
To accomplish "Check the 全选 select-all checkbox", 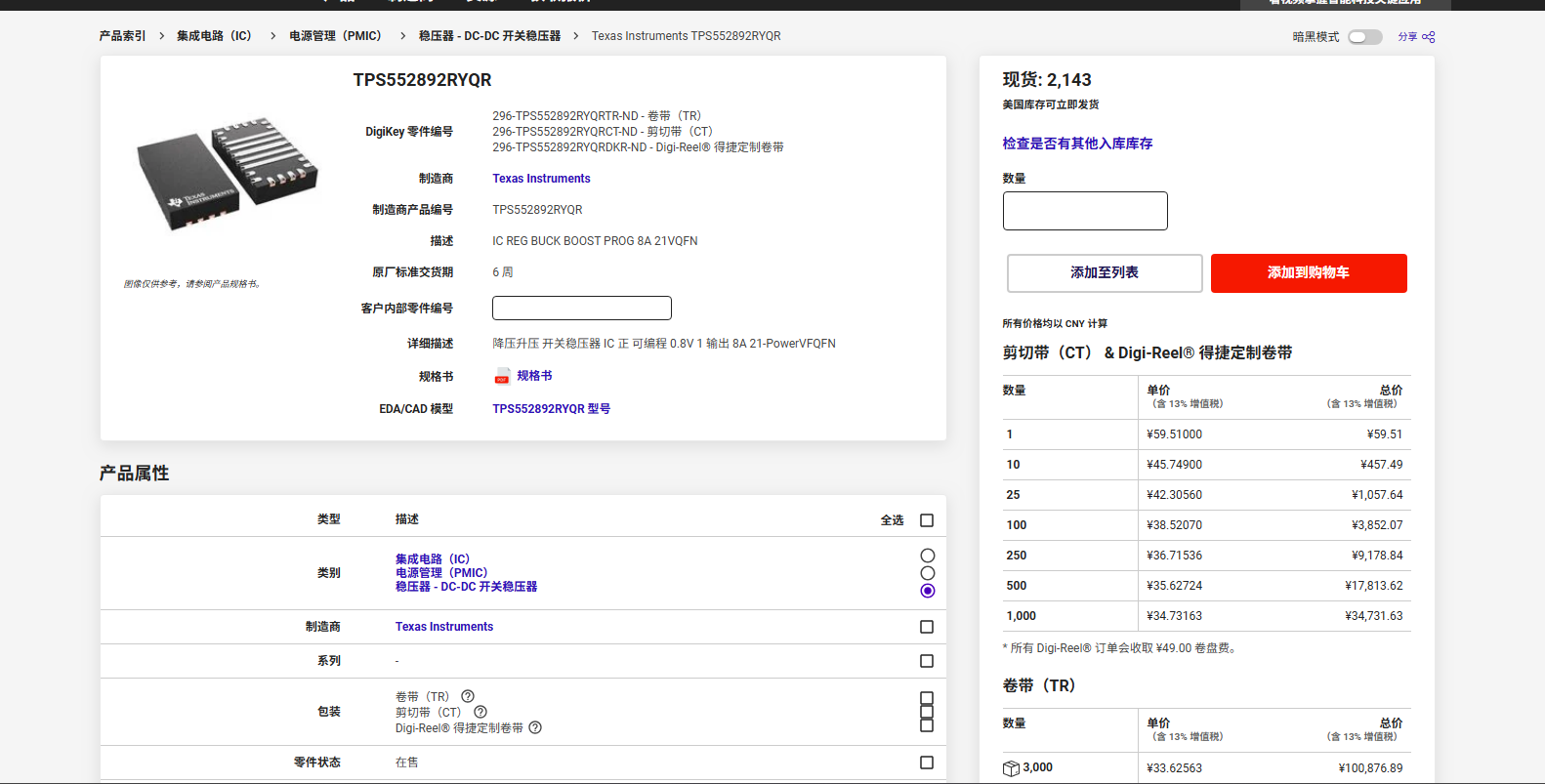I will pyautogui.click(x=927, y=520).
